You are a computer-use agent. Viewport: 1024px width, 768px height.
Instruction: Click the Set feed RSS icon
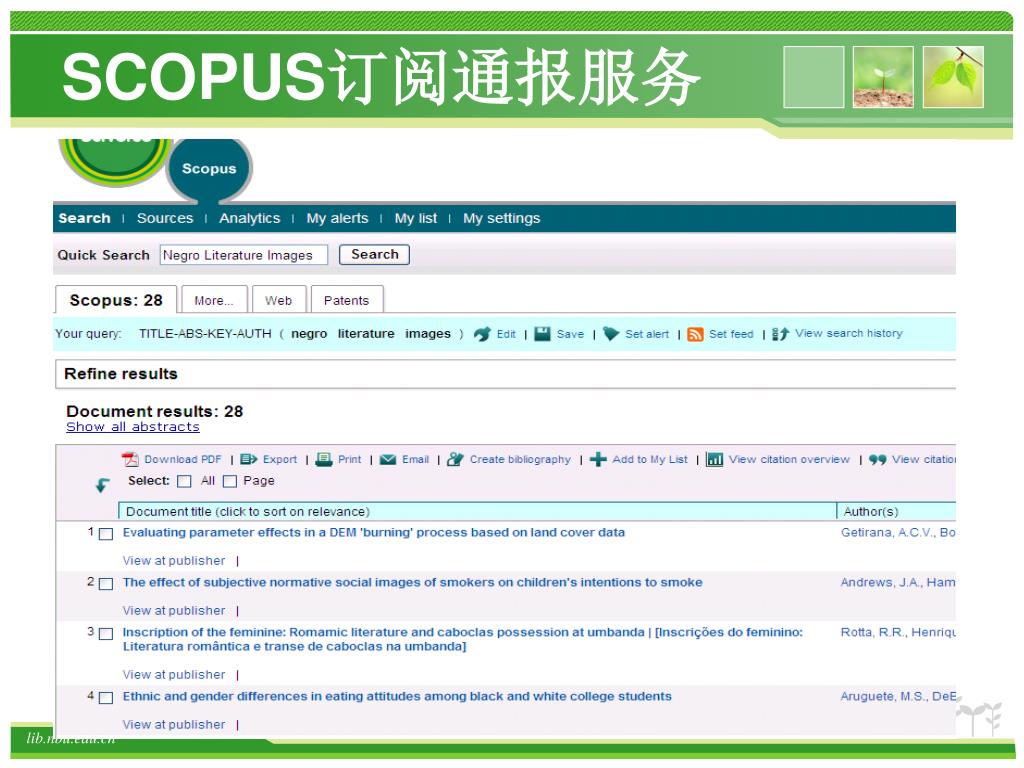696,334
